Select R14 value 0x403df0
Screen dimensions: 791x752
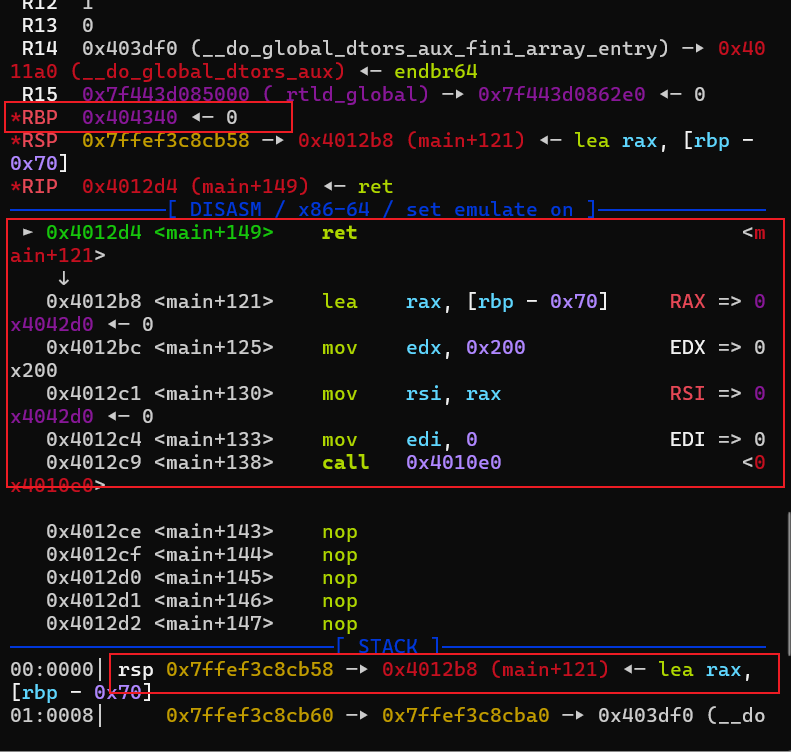[x=130, y=48]
